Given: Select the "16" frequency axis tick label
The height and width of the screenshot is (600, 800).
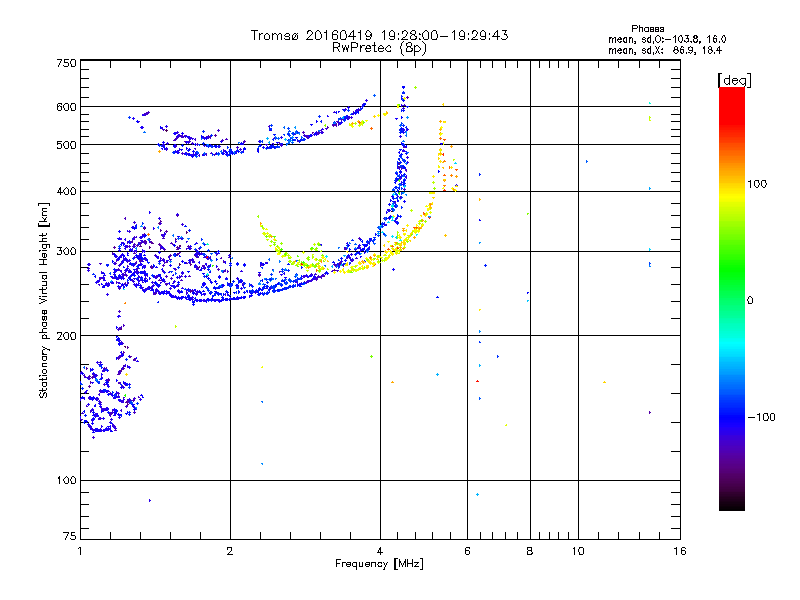Looking at the screenshot, I should (680, 551).
